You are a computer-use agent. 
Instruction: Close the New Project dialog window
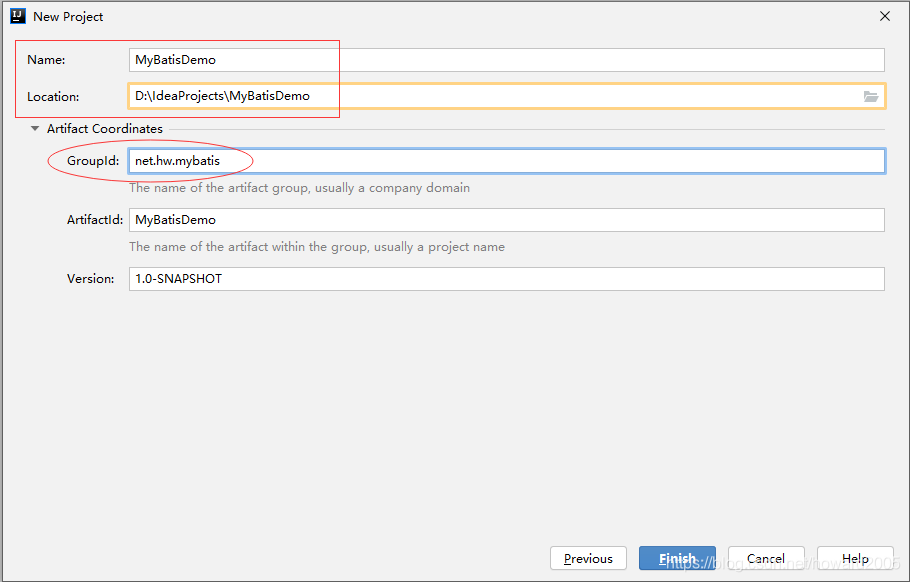pos(884,16)
